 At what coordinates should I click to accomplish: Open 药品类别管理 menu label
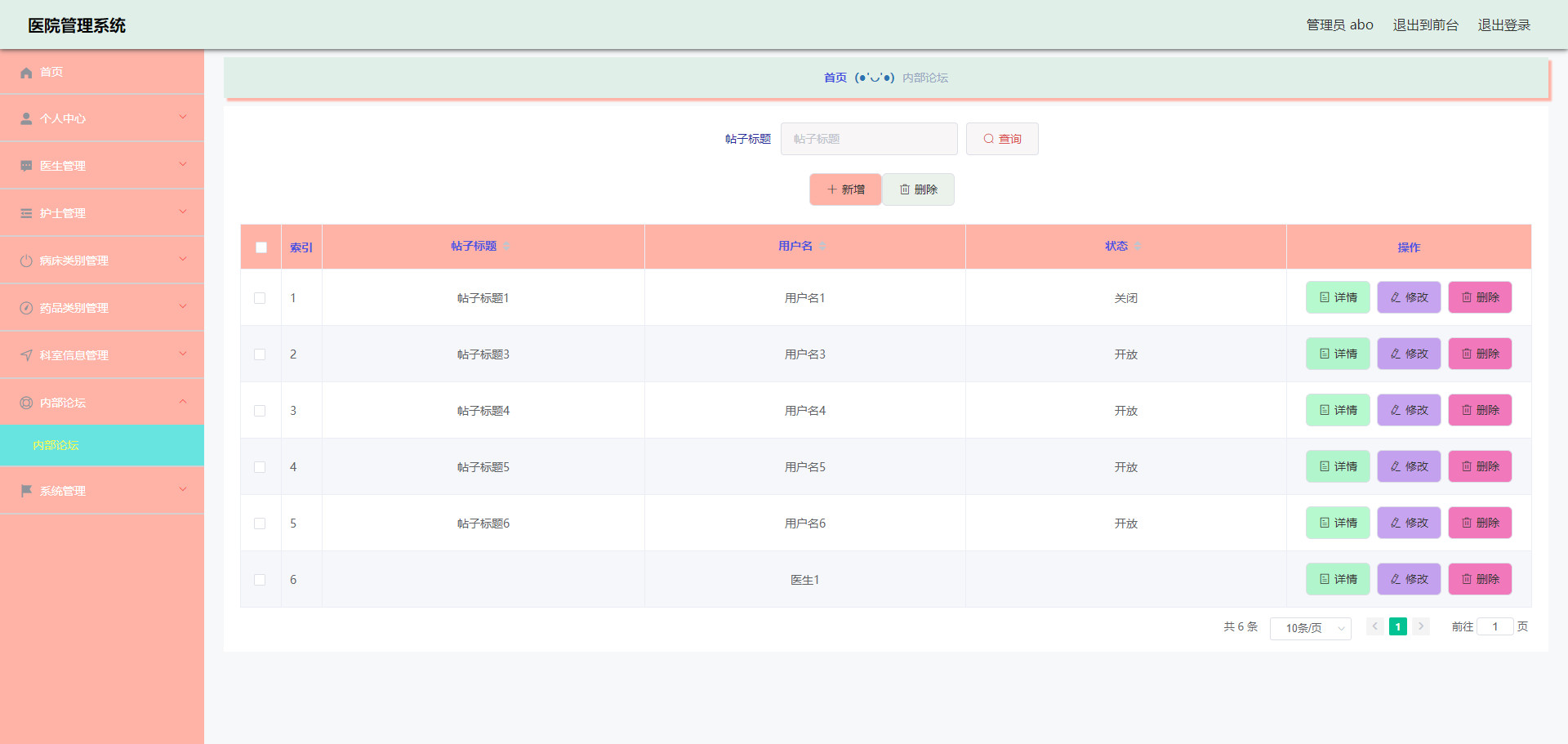tap(74, 308)
